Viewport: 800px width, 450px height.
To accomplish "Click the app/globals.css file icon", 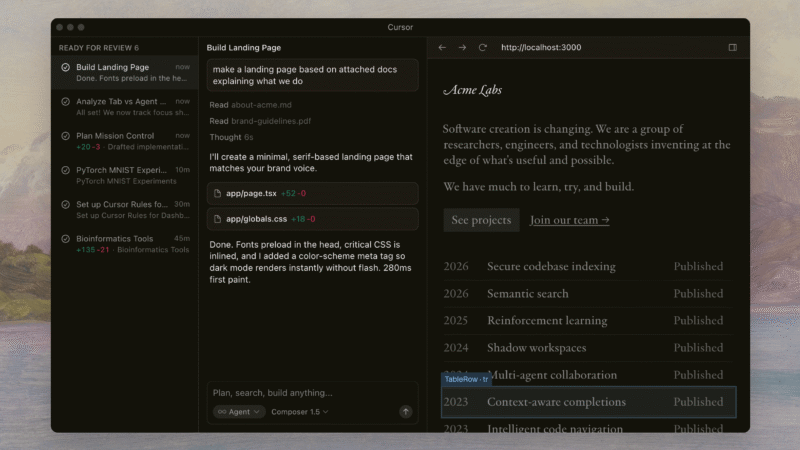I will click(217, 219).
